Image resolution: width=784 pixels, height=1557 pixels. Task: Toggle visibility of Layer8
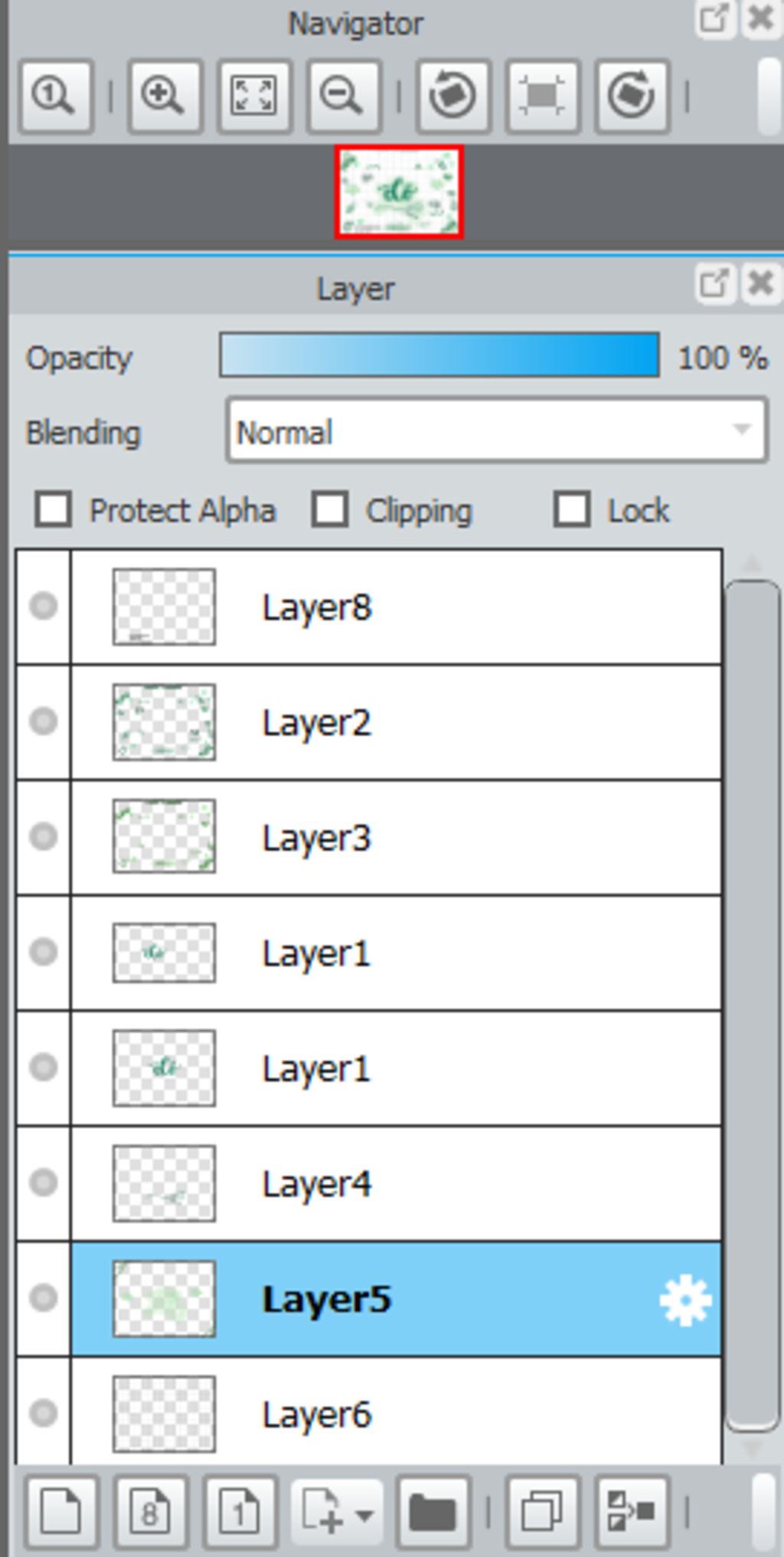pyautogui.click(x=44, y=607)
